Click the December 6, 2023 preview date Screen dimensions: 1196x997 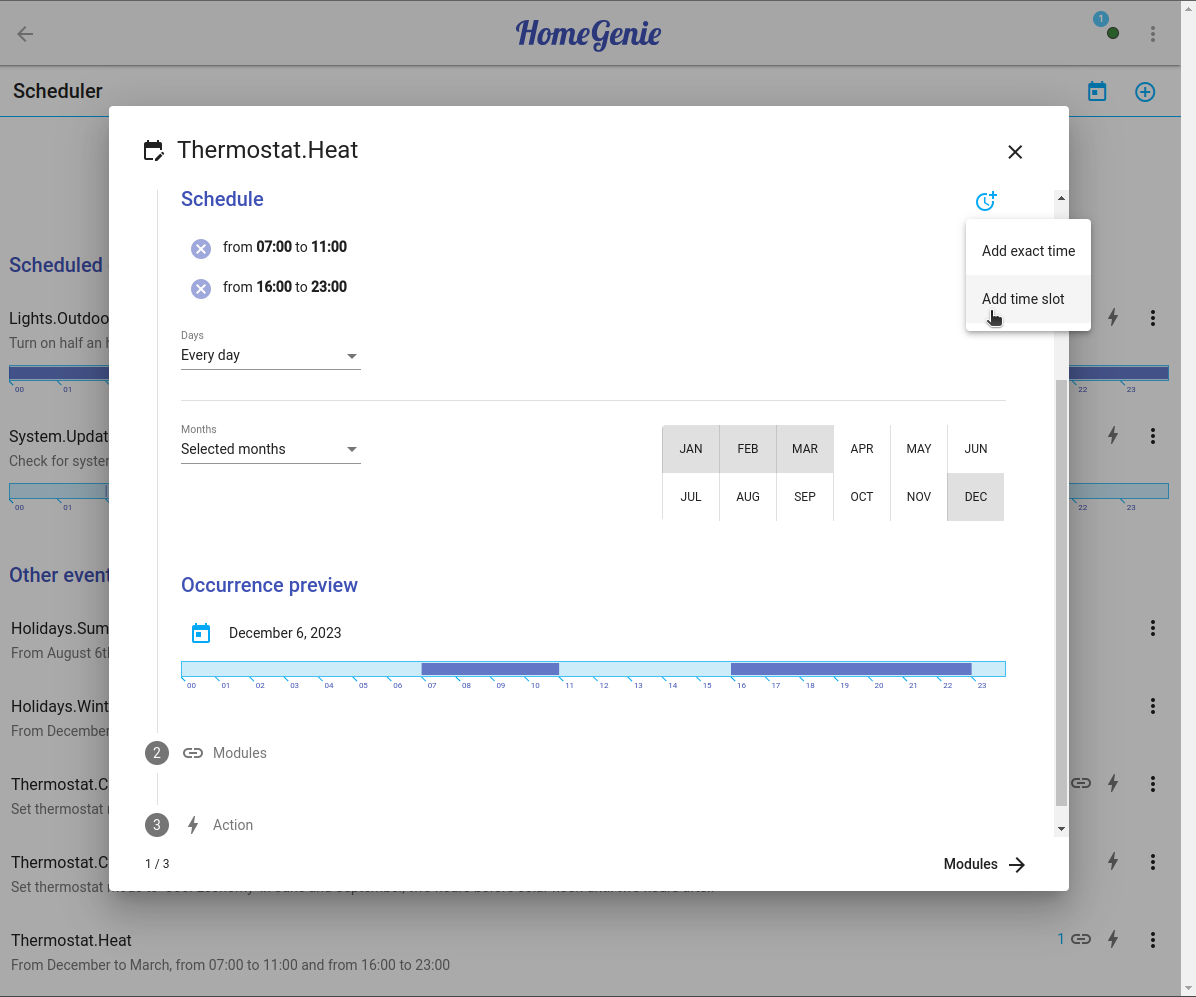click(285, 633)
